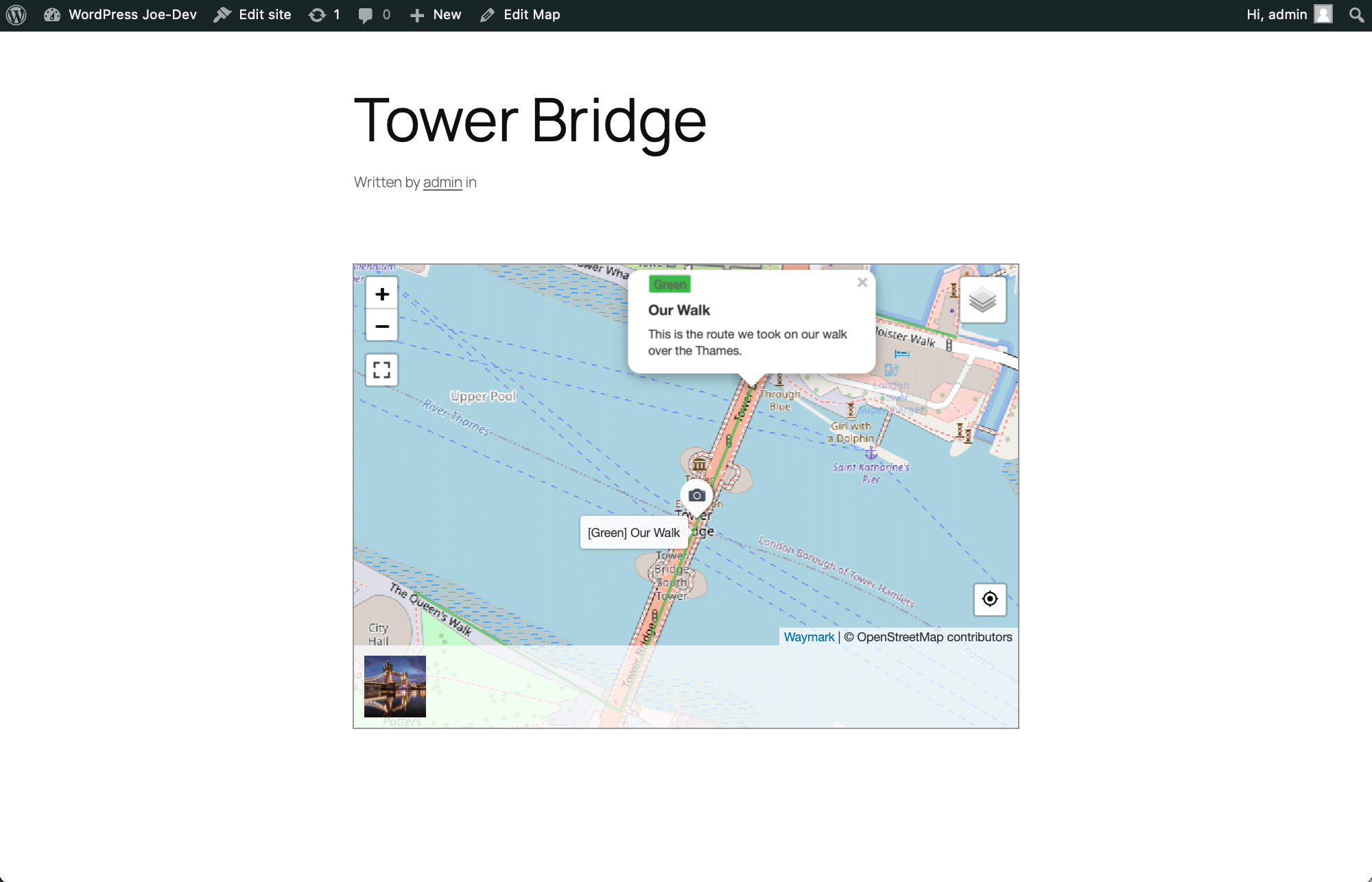1372x882 pixels.
Task: Open the pending updates icon
Action: (324, 15)
